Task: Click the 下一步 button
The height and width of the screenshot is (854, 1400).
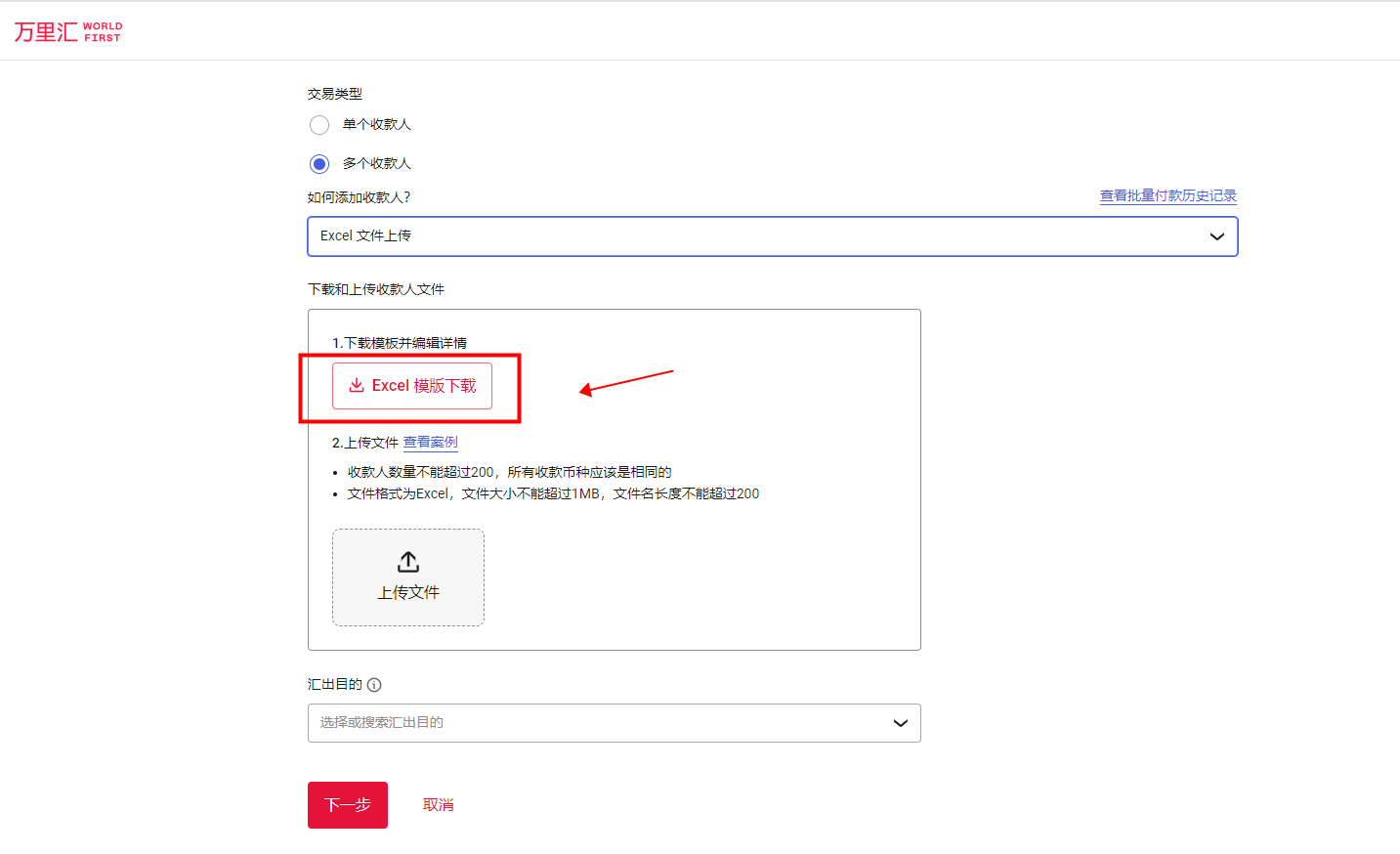Action: [x=347, y=804]
